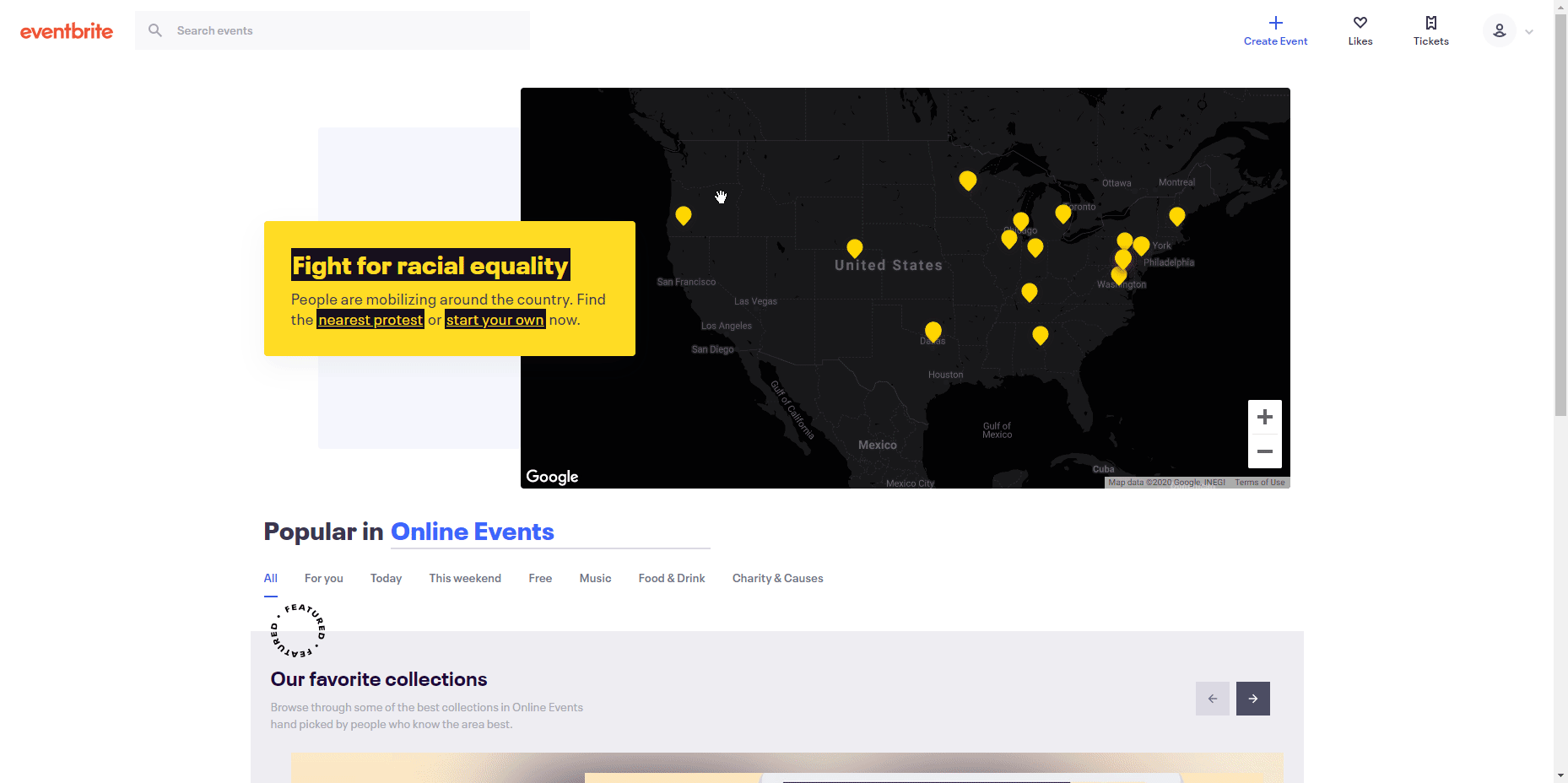This screenshot has height=783, width=1568.
Task: Click the start your own link
Action: click(495, 320)
